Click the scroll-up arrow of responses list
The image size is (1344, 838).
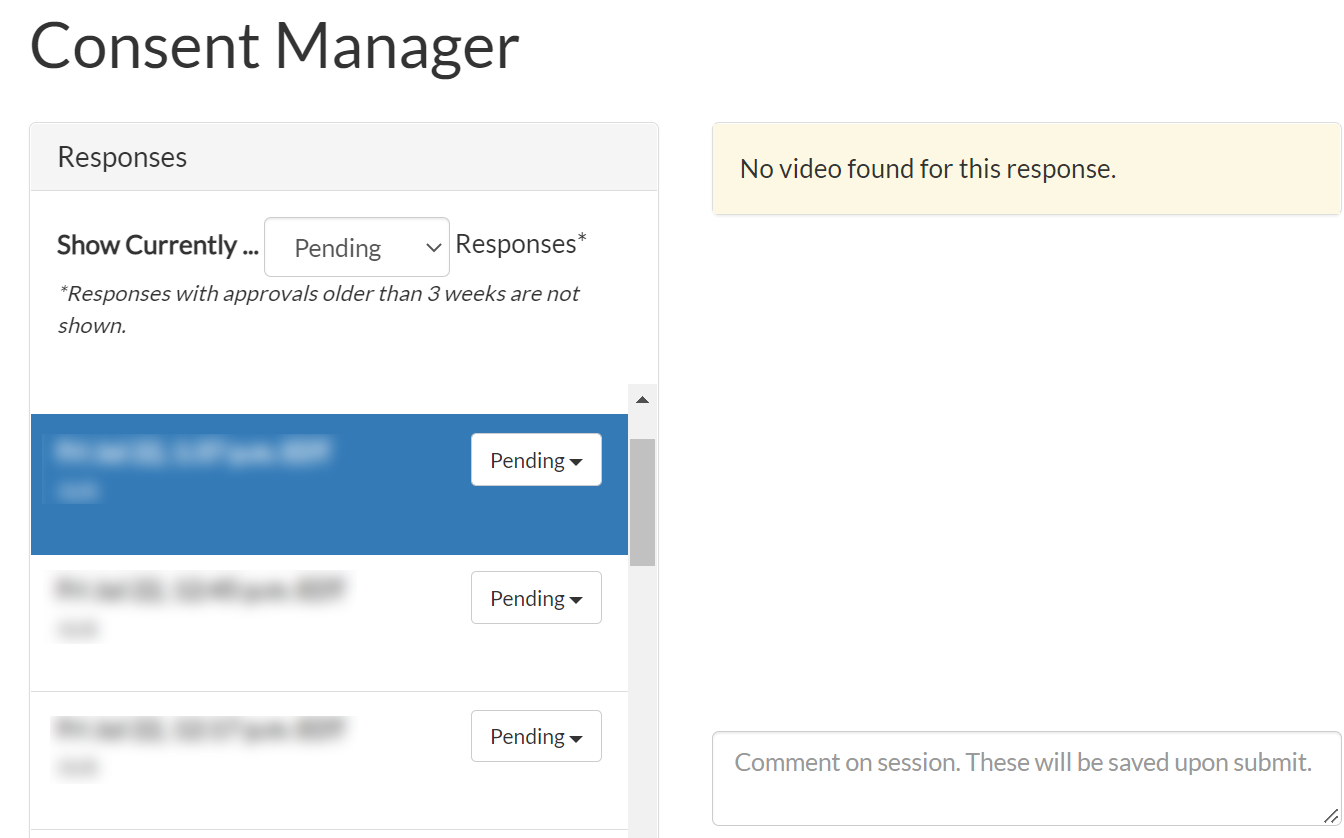click(x=643, y=400)
